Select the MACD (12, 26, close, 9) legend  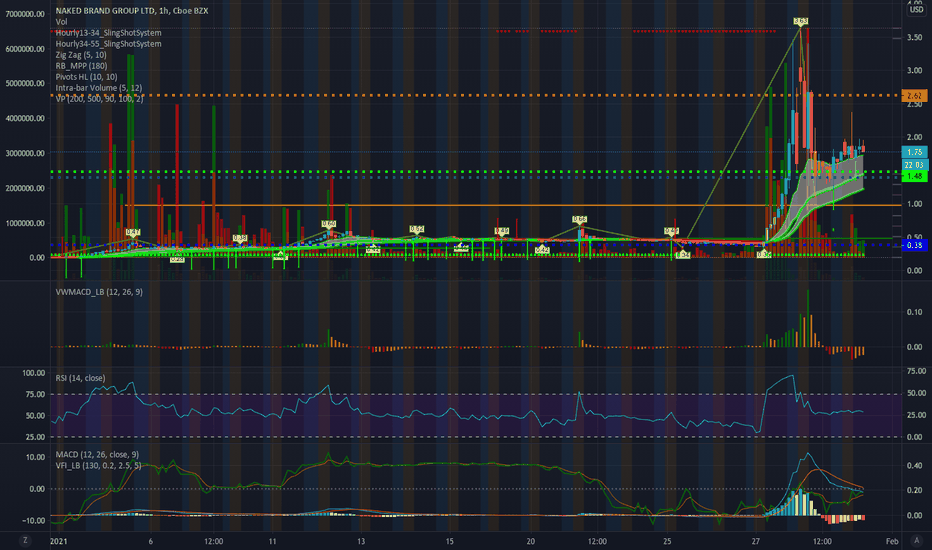pyautogui.click(x=97, y=454)
